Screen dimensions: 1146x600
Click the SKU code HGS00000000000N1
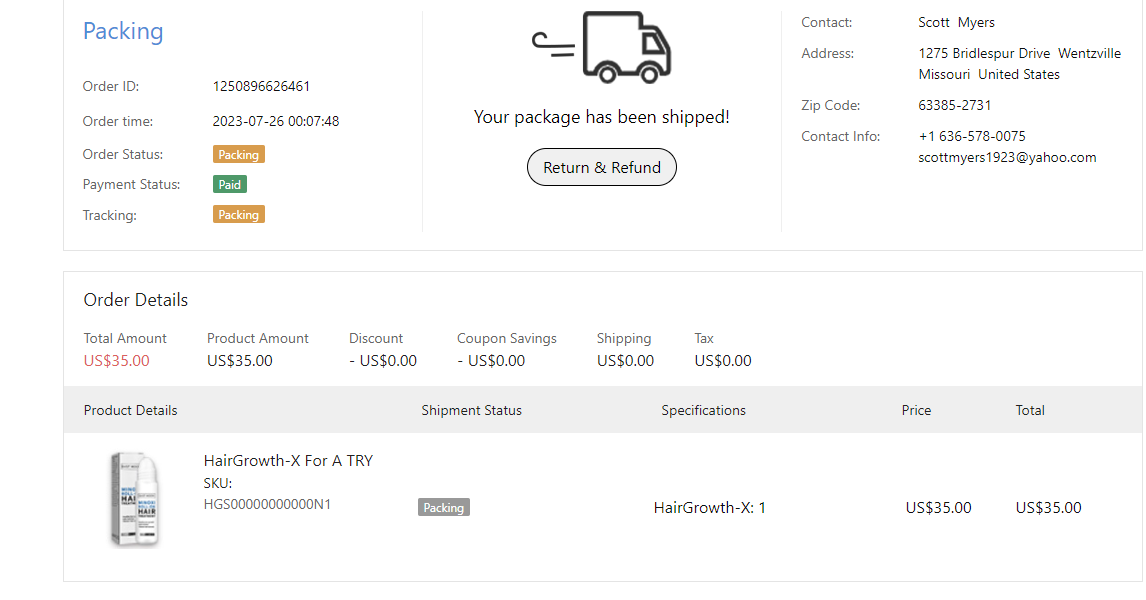[x=267, y=504]
